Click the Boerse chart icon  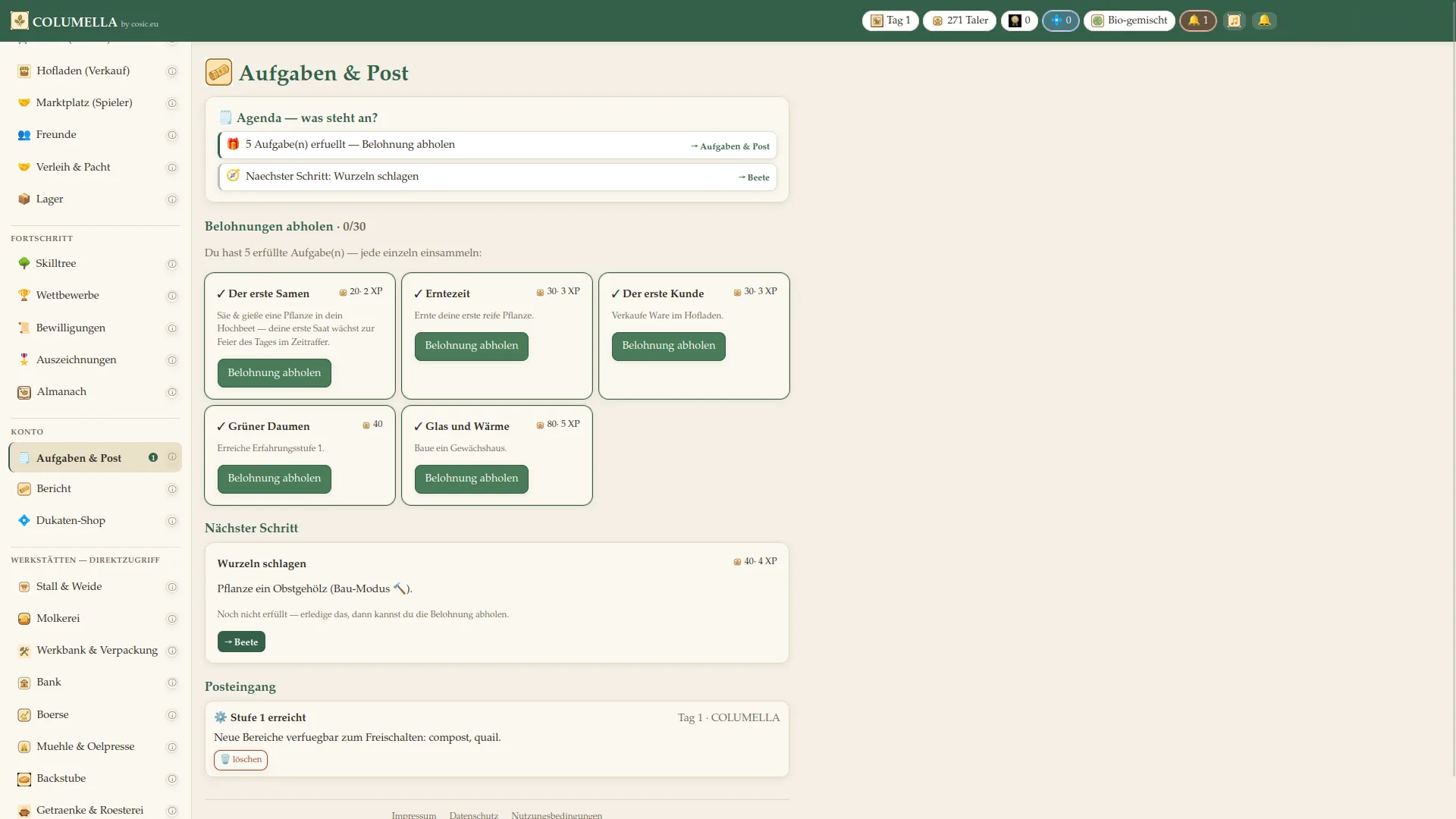coord(24,715)
